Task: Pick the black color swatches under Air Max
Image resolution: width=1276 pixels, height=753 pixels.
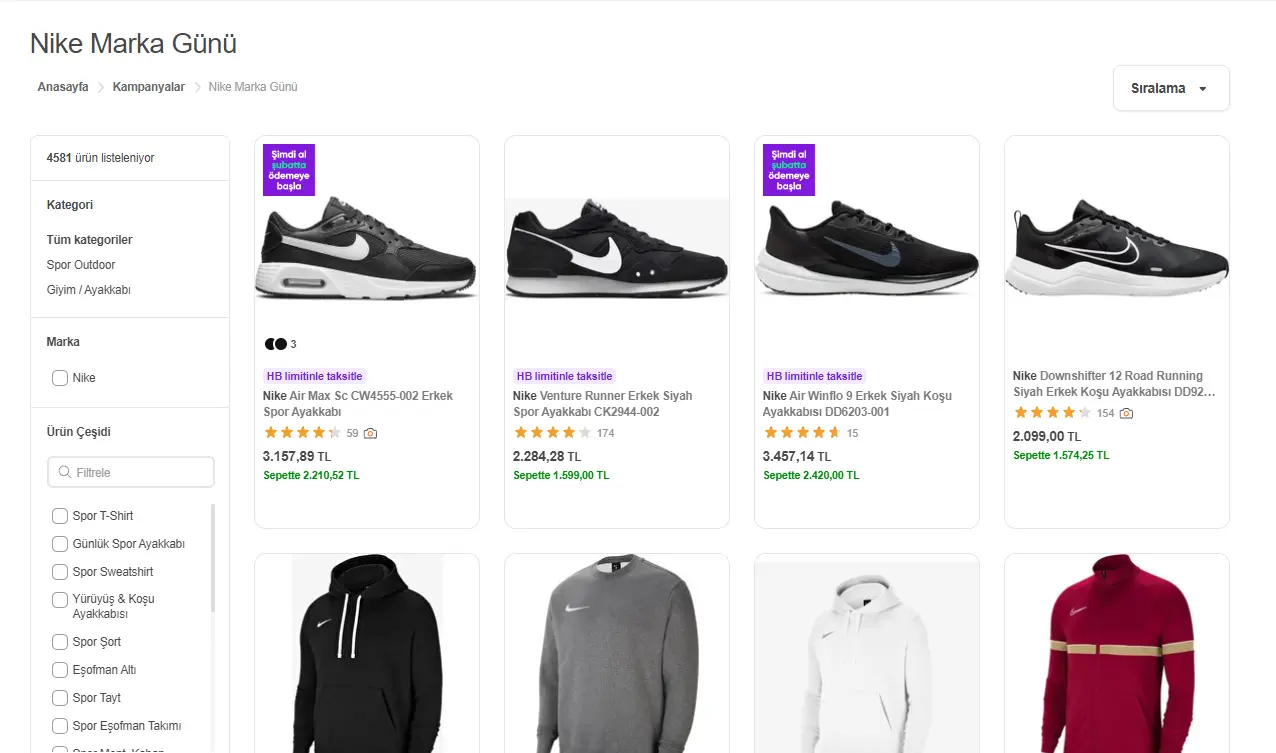Action: pos(276,344)
